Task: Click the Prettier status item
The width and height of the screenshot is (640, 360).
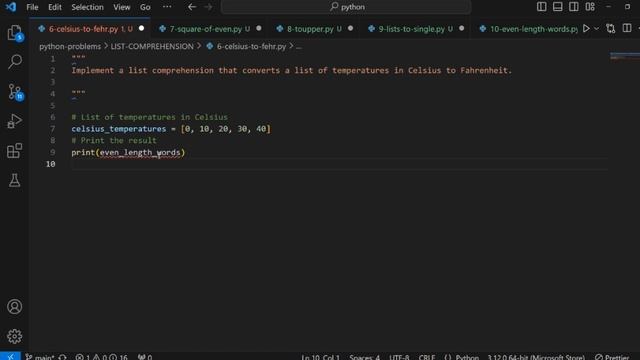Action: click(612, 357)
